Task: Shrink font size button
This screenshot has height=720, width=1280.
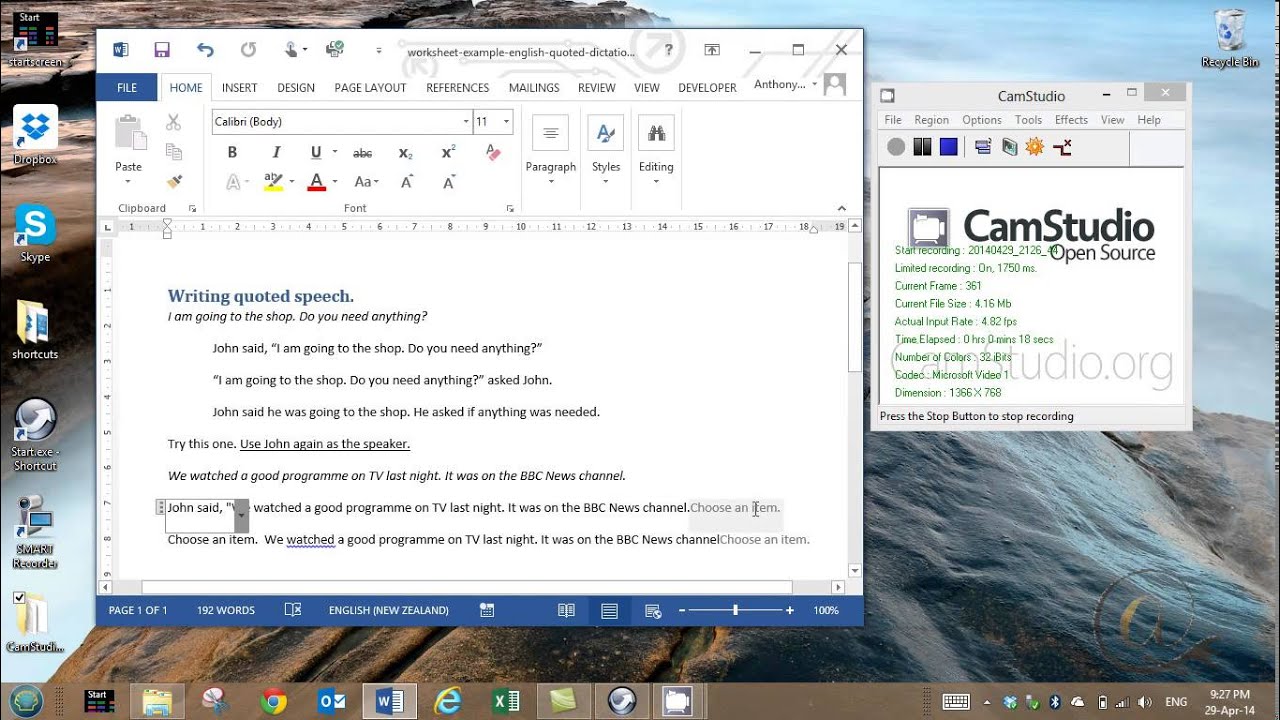Action: [449, 182]
